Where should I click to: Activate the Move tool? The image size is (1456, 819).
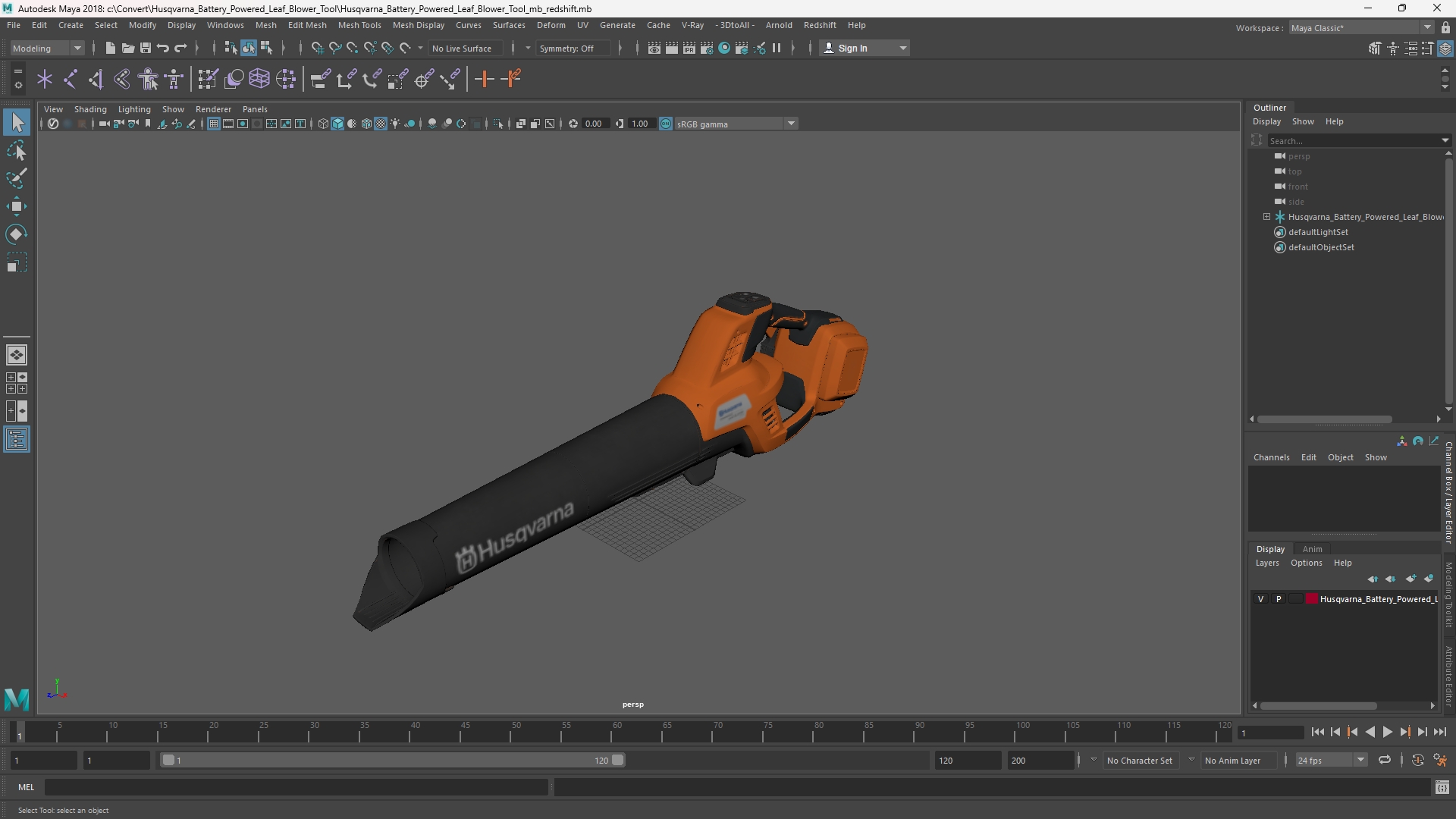(x=17, y=206)
